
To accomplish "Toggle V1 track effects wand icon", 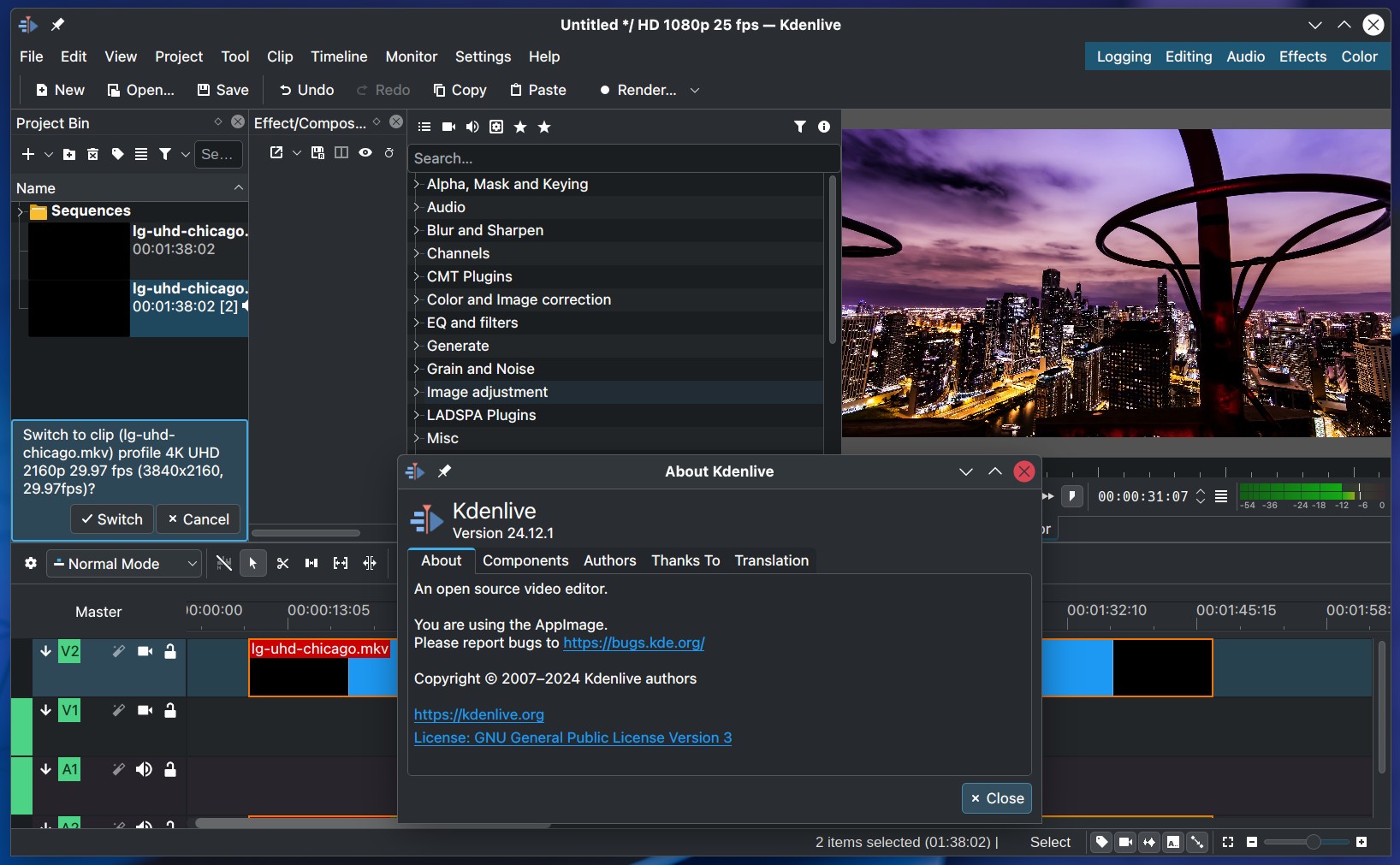I will click(x=119, y=710).
